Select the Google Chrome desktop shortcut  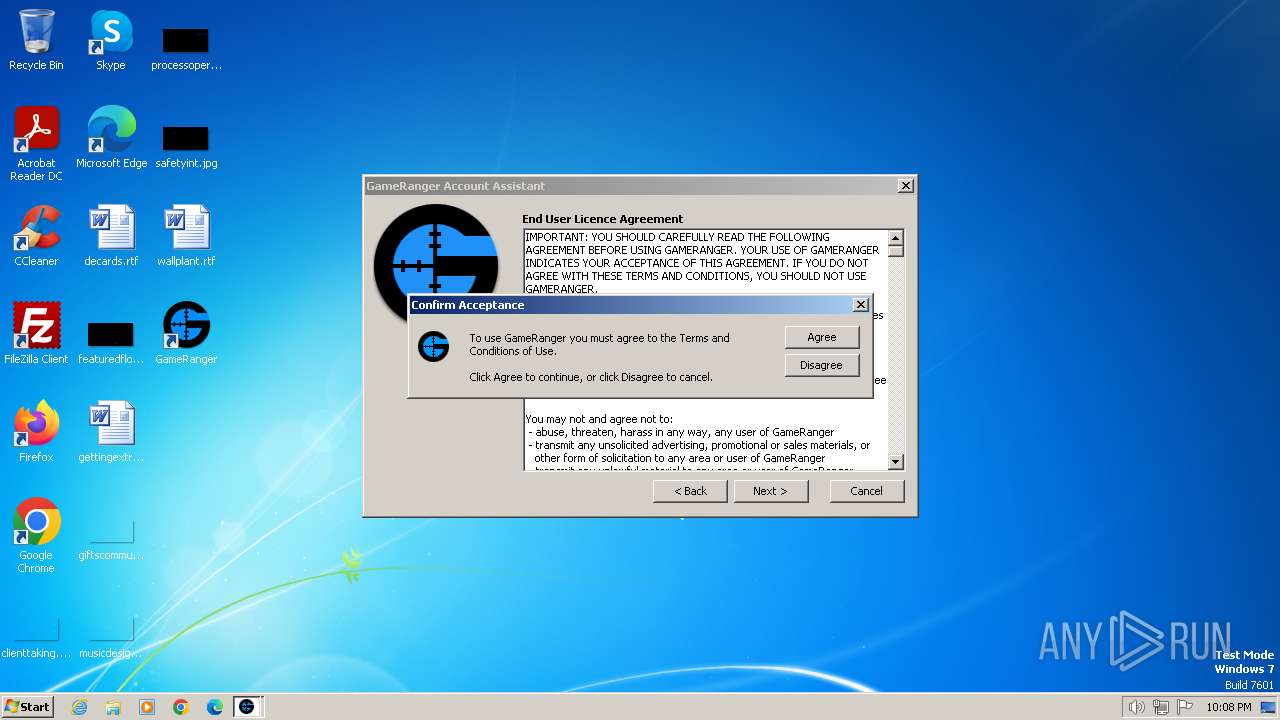pos(36,536)
